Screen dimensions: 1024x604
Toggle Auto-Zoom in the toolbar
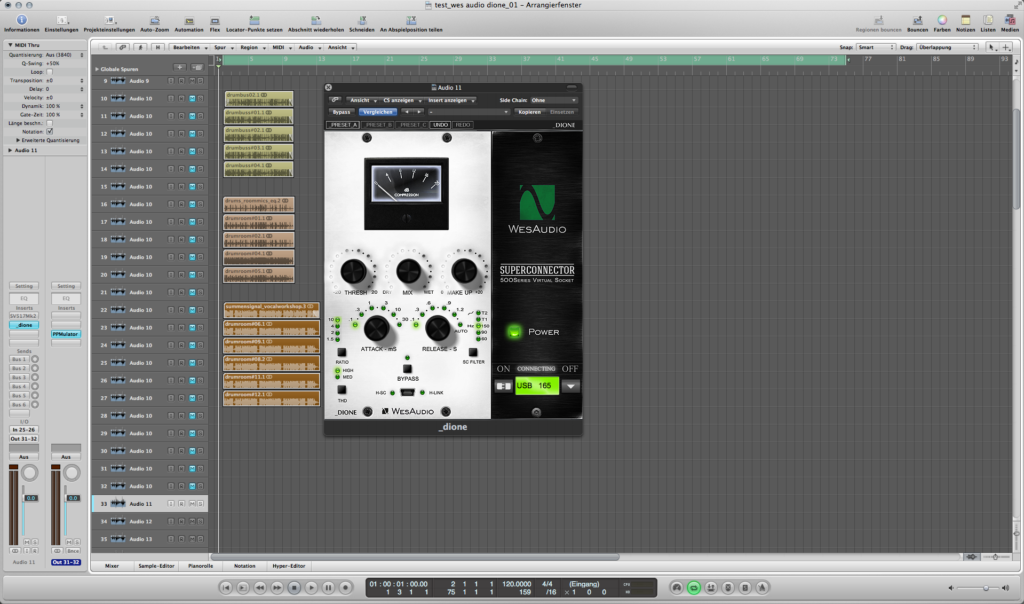(x=154, y=20)
